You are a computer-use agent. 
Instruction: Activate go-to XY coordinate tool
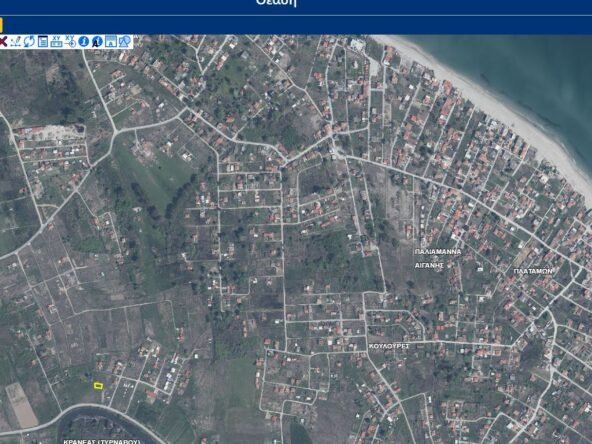(70, 41)
